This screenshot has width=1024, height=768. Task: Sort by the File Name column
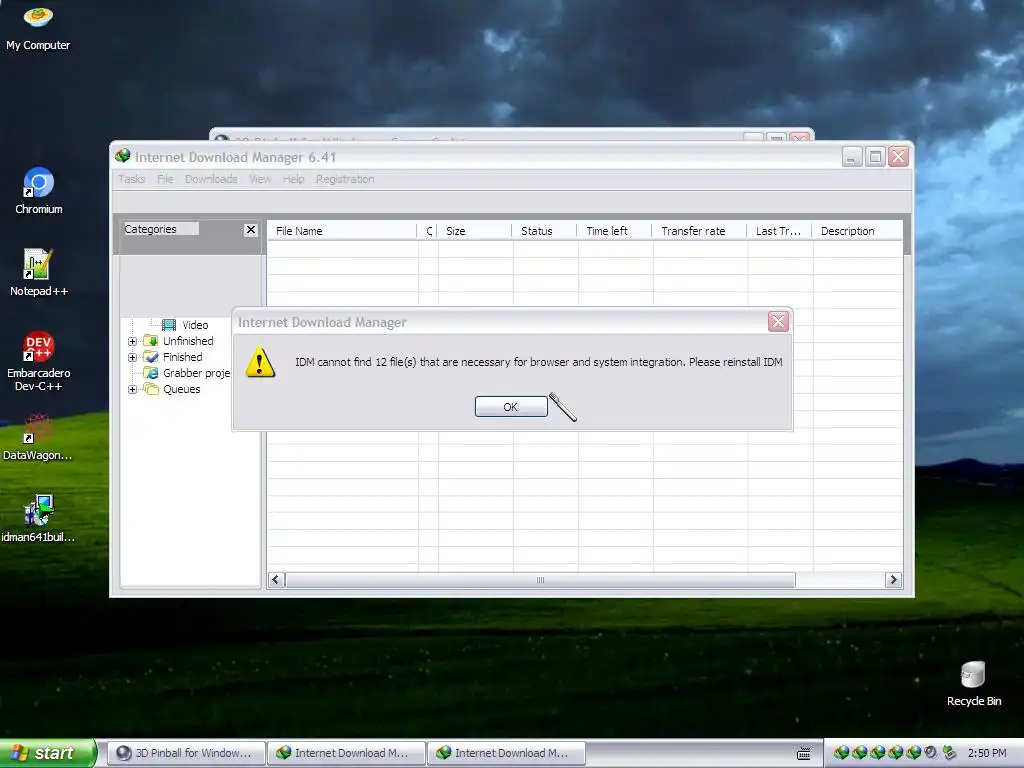tap(342, 231)
